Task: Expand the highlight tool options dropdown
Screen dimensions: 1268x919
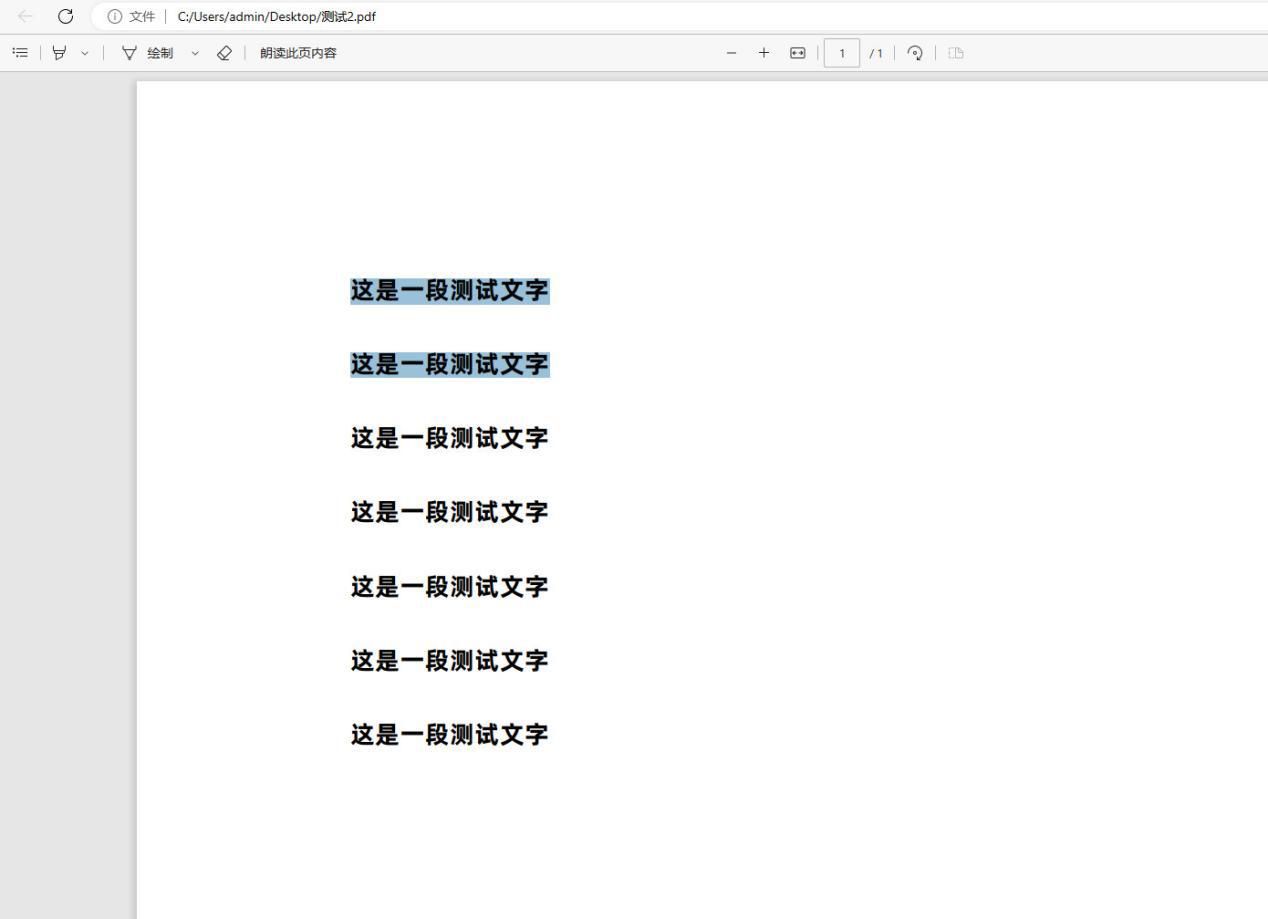Action: point(84,53)
